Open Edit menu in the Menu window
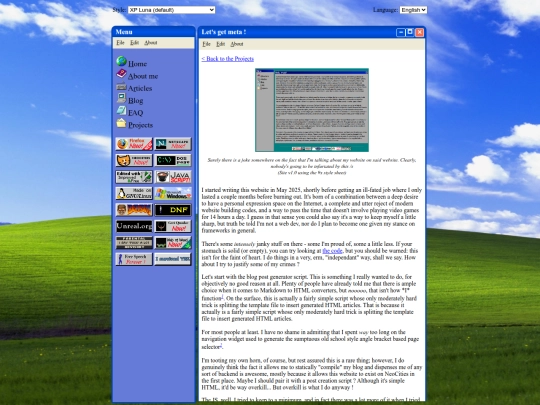Image resolution: width=540 pixels, height=405 pixels. point(134,43)
